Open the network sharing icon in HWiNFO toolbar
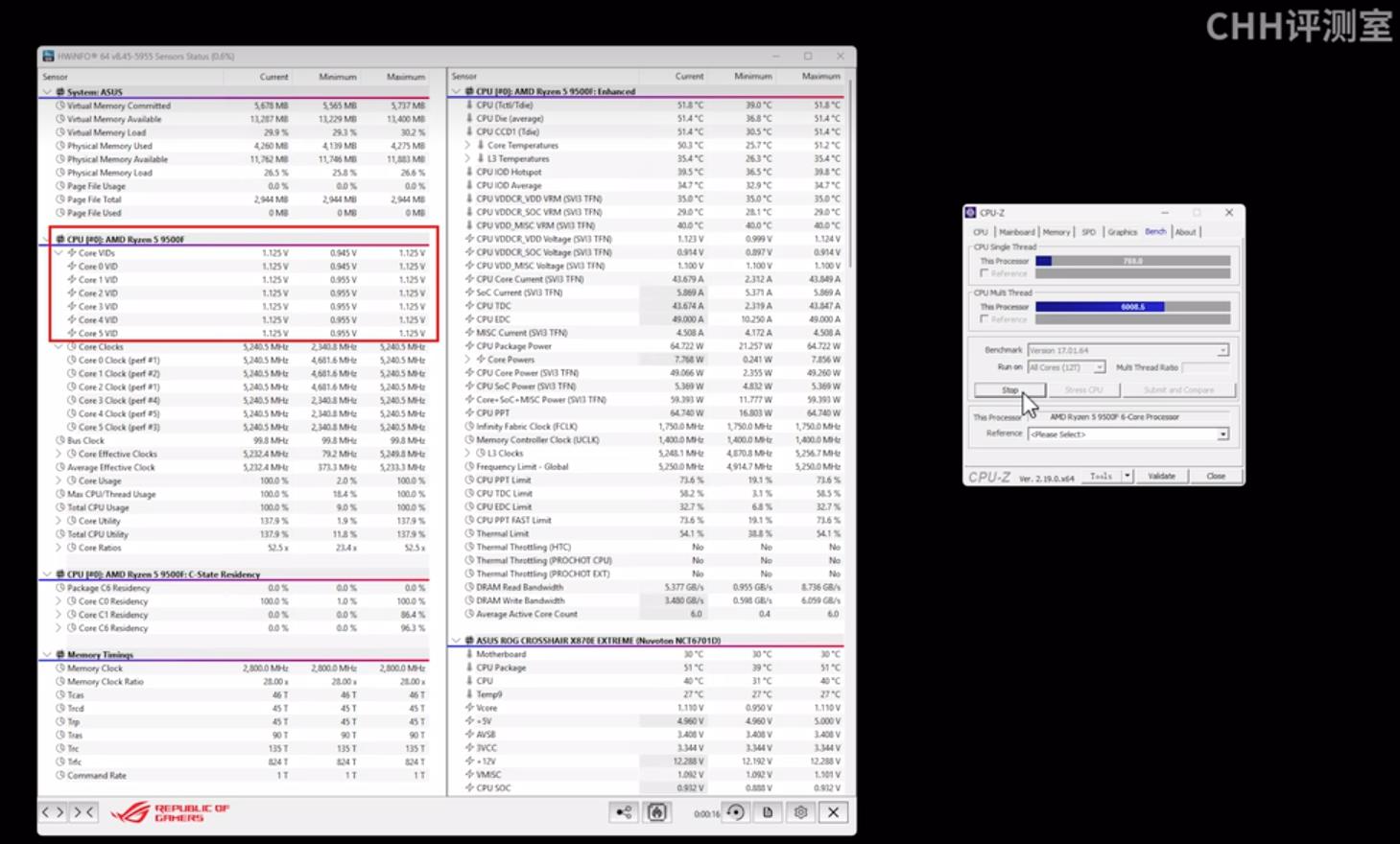The height and width of the screenshot is (844, 1400). [624, 812]
